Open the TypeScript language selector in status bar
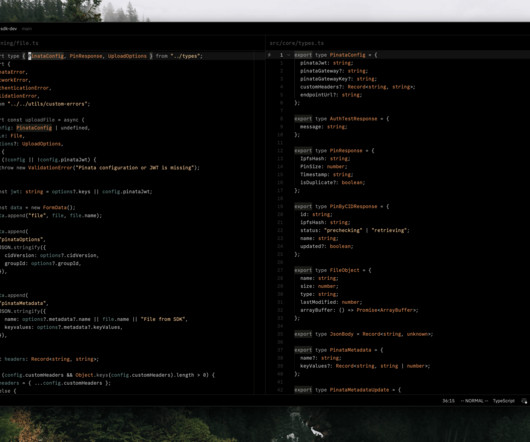 pos(504,401)
